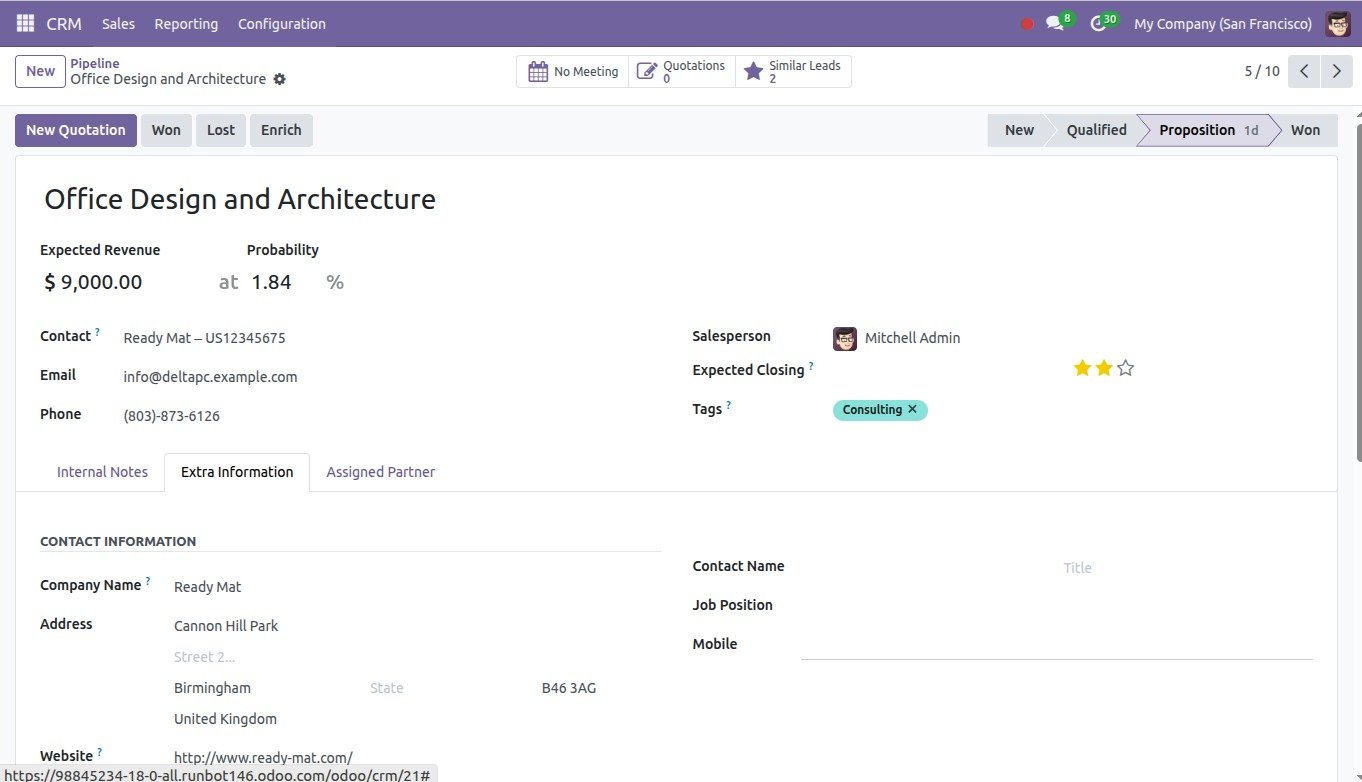1362x782 pixels.
Task: Open the Mitchell Admin user avatar menu
Action: (x=1338, y=23)
